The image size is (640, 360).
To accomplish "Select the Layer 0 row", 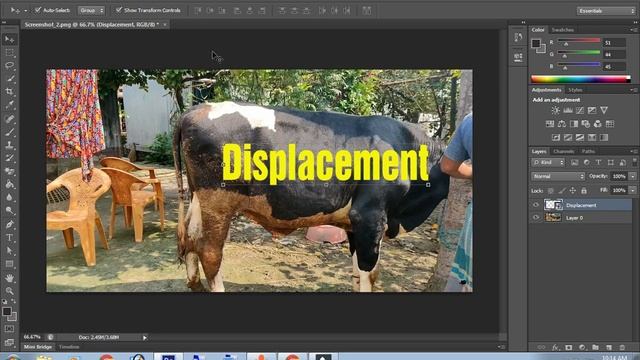I will point(580,218).
